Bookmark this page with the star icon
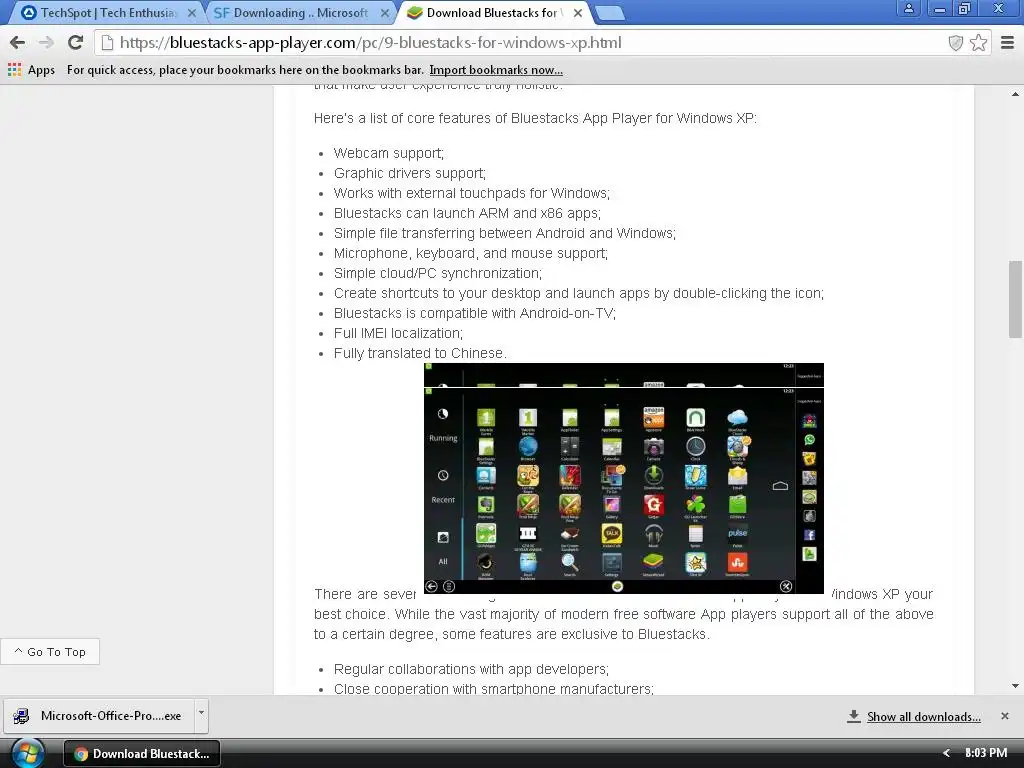 (x=978, y=43)
